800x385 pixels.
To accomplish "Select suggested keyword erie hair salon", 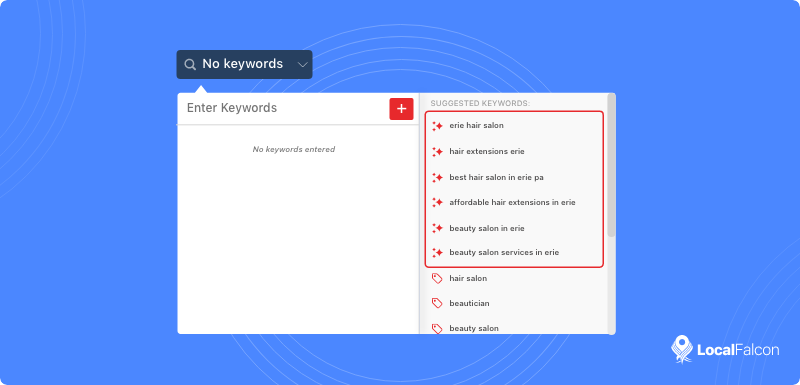I will coord(476,125).
